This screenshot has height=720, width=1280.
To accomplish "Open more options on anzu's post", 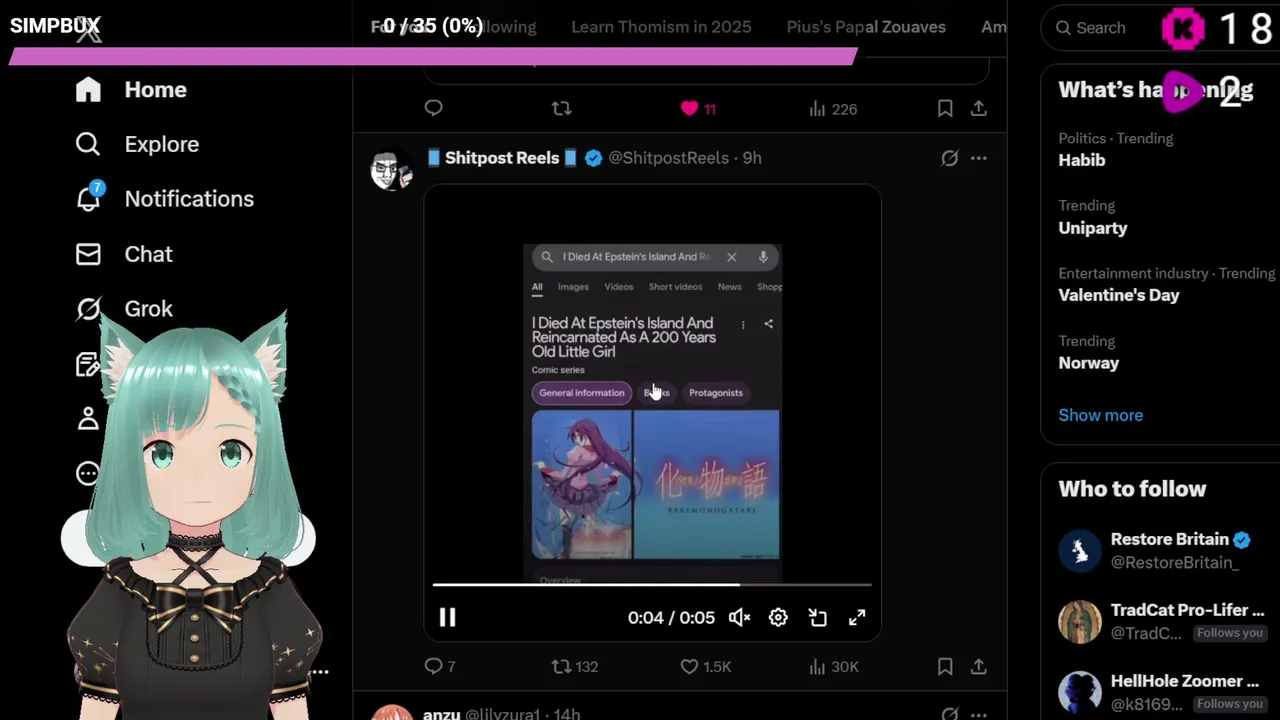I will pos(979,713).
